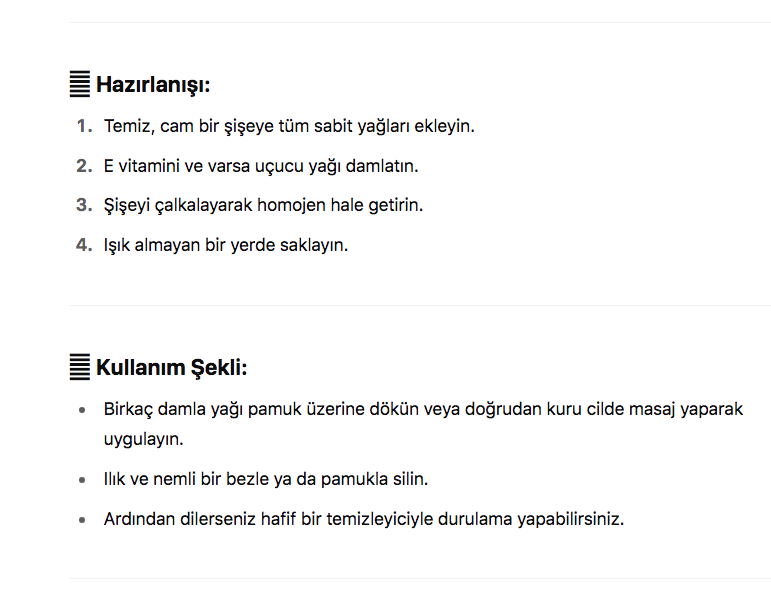
Task: Click the Hazırlanışı heading text
Action: click(153, 85)
